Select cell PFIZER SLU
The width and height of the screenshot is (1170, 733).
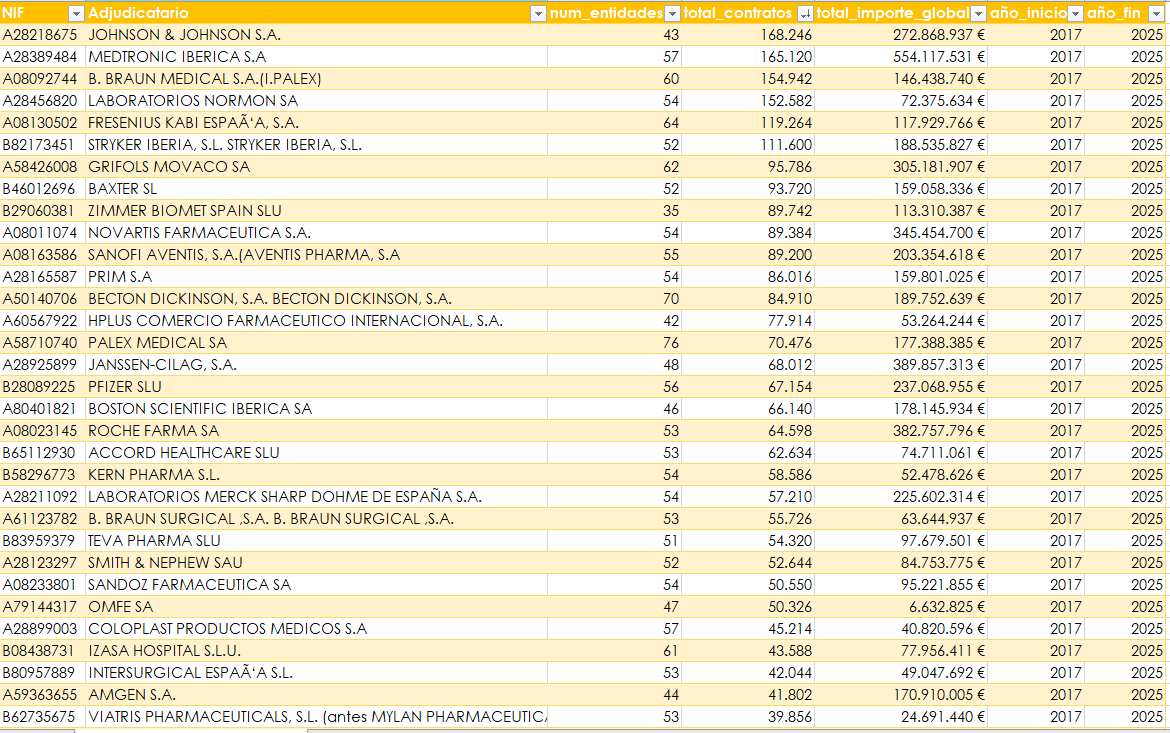point(316,387)
